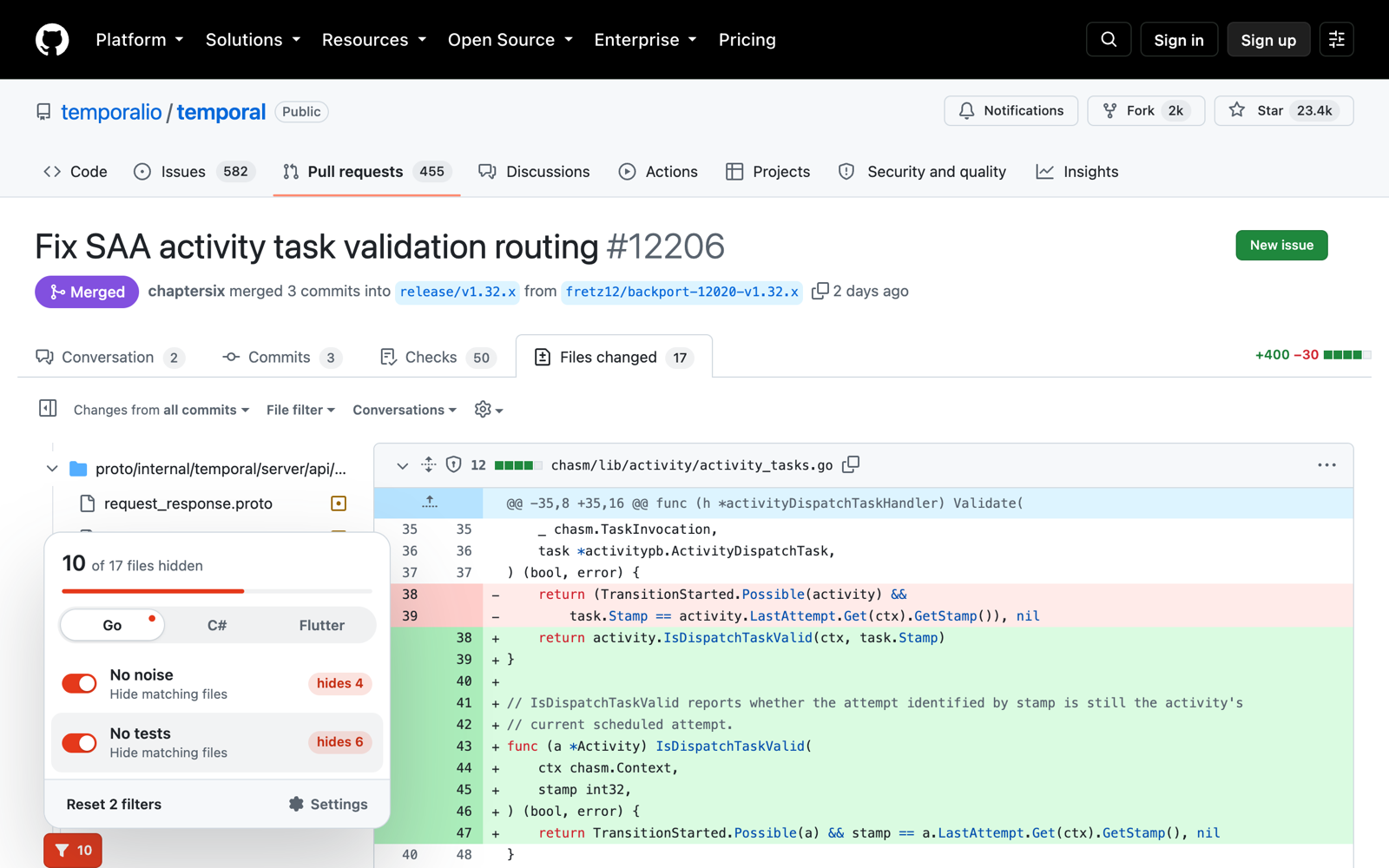Open request_response.proto in the file tree
The height and width of the screenshot is (868, 1389).
click(x=188, y=503)
